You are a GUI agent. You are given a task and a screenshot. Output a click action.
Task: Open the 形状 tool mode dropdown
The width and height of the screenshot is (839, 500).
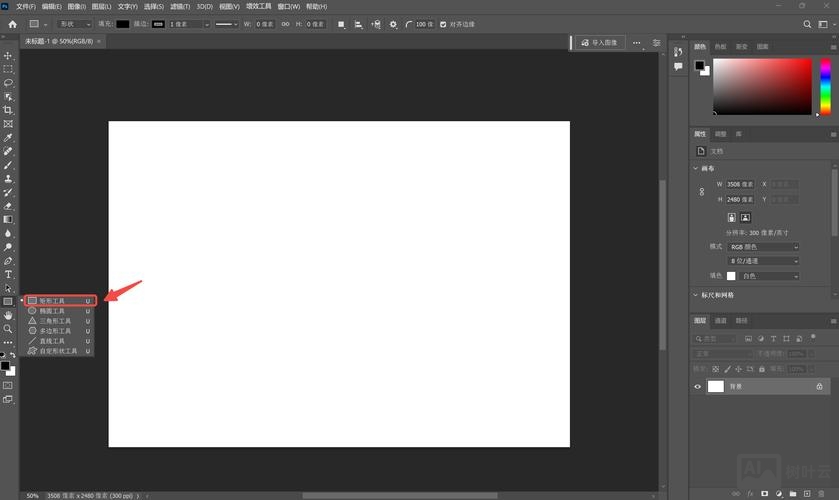tap(73, 23)
